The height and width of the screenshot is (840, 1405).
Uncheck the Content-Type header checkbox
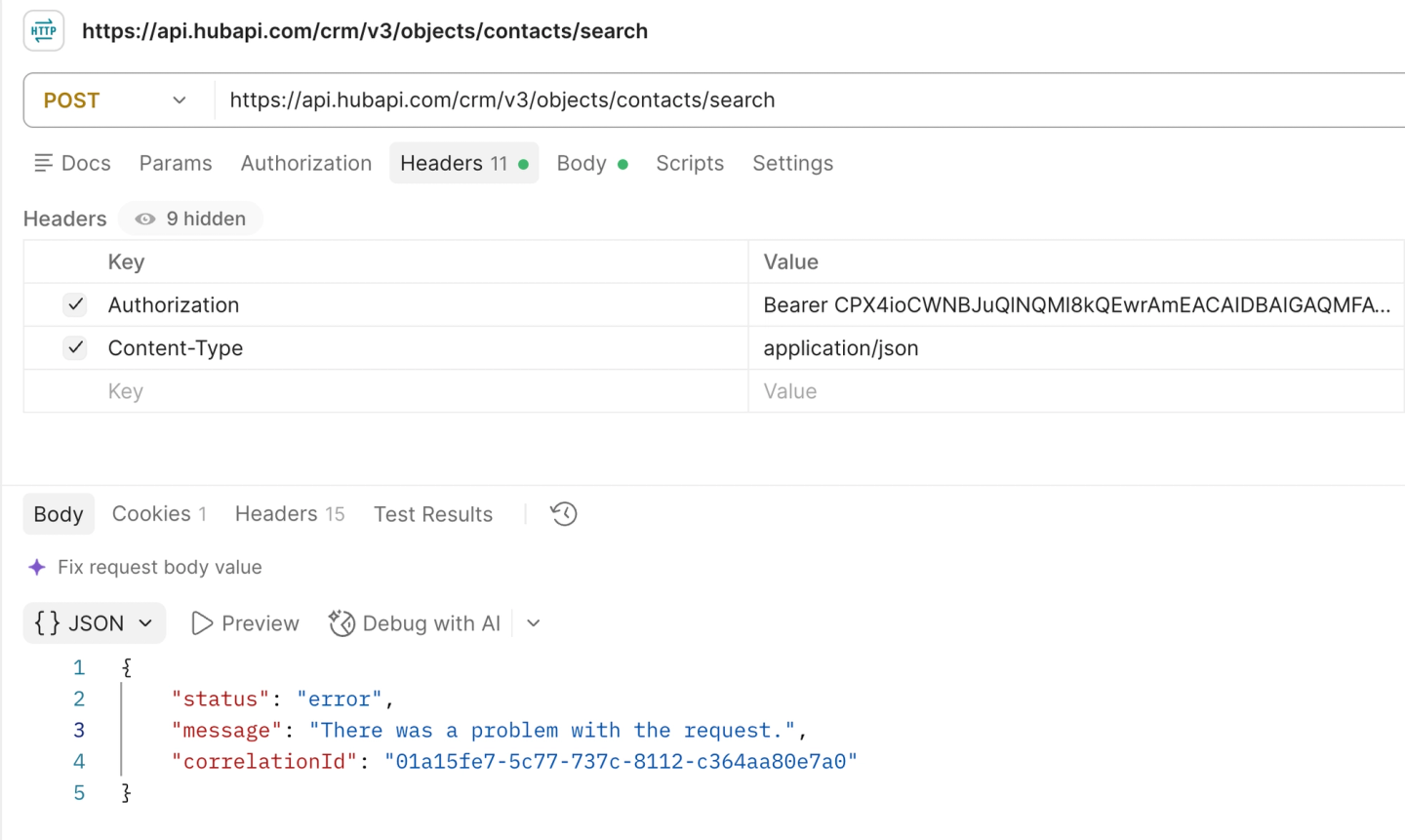[75, 347]
